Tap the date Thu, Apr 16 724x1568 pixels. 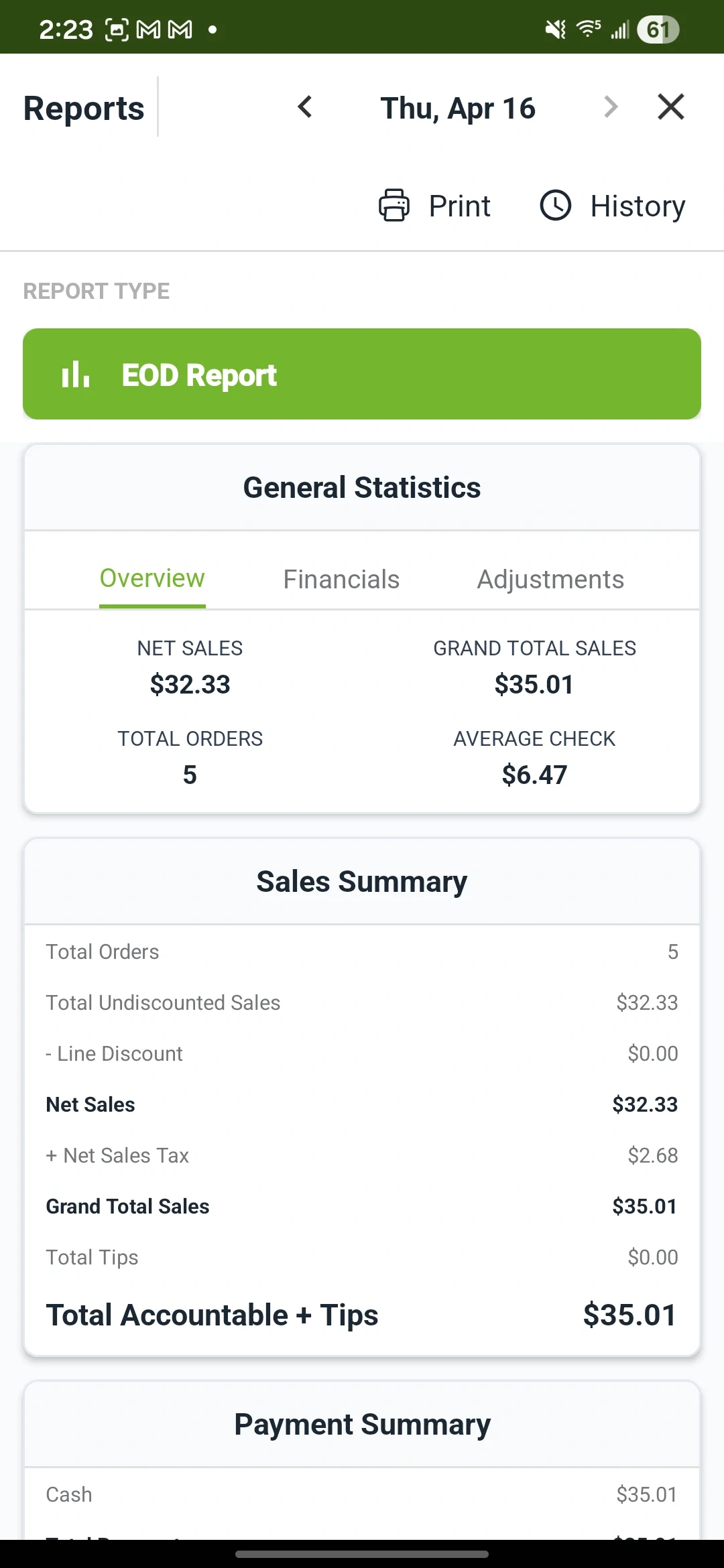[x=458, y=107]
